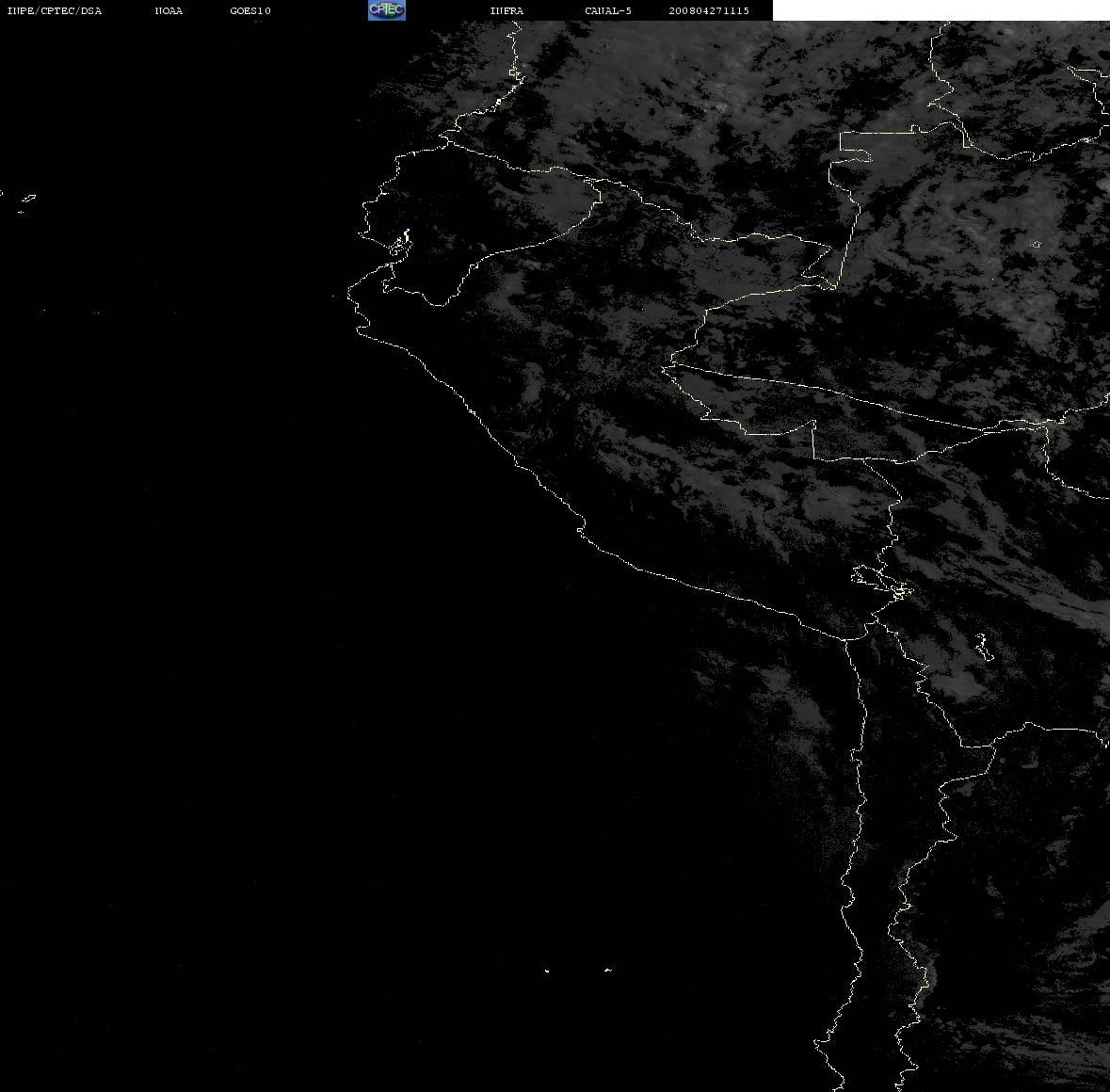Click the 200804271115 timestamp text

709,10
